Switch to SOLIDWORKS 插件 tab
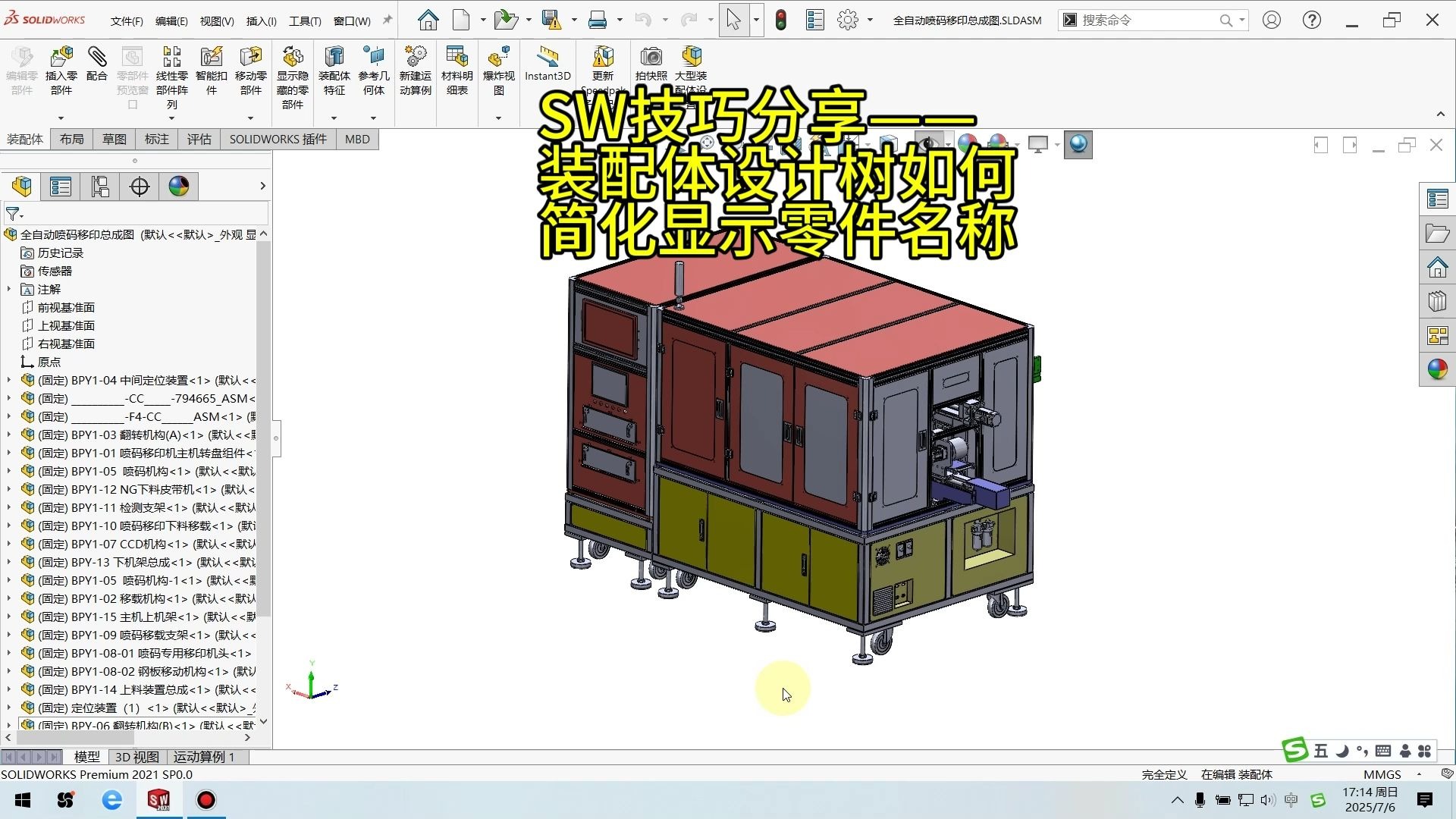Screen dimensions: 1456x819 click(x=278, y=139)
